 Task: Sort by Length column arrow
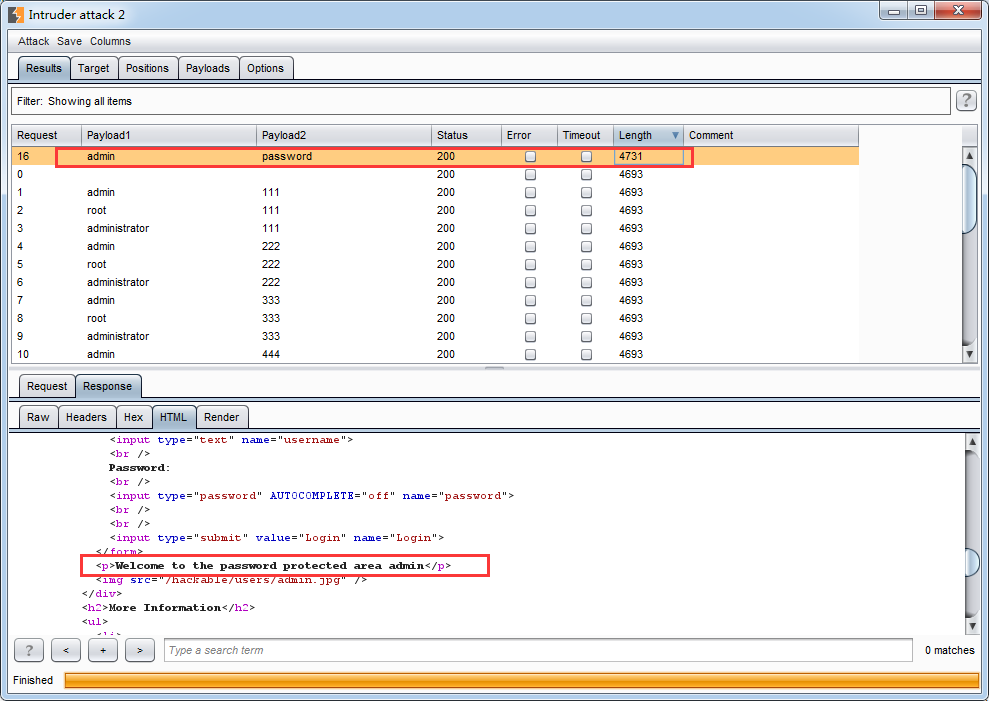click(x=675, y=136)
